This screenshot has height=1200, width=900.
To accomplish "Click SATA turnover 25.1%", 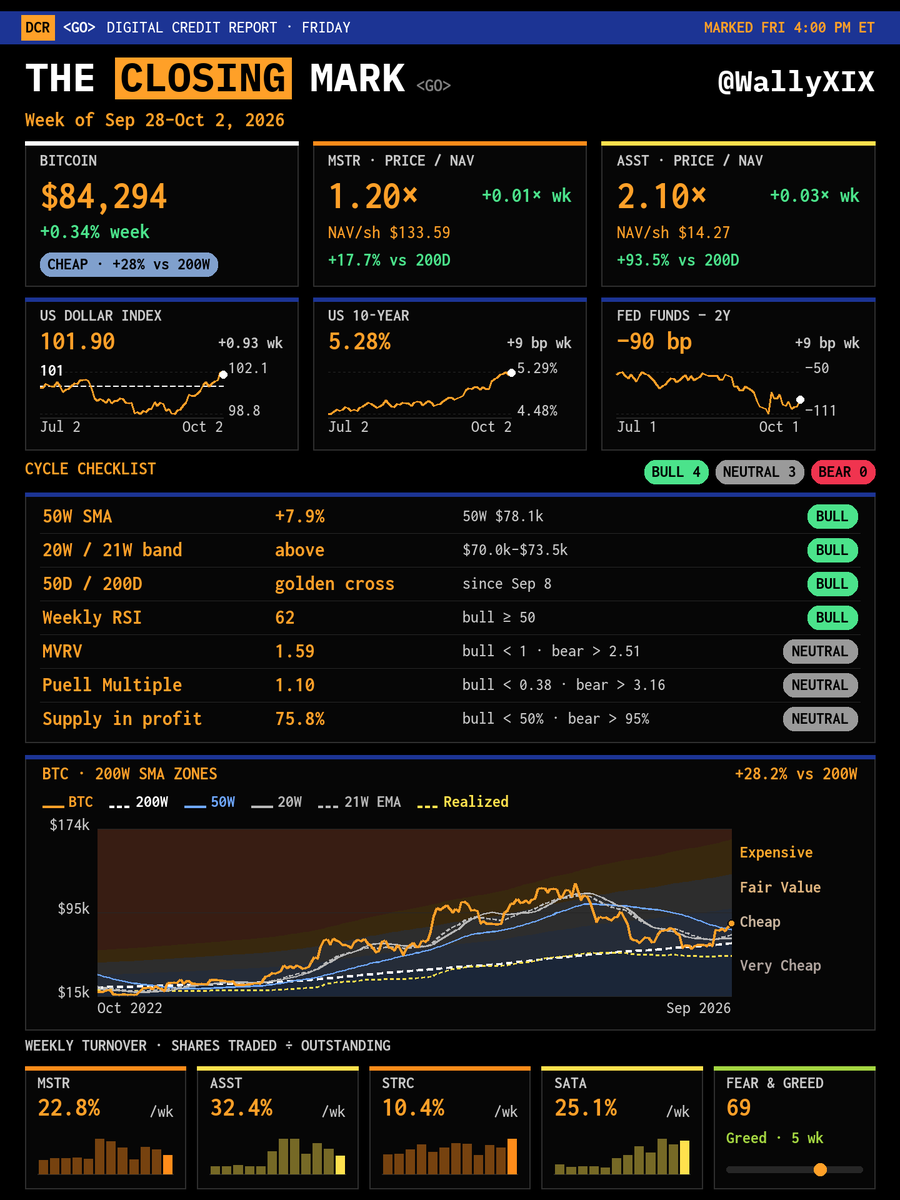I will click(x=585, y=1108).
